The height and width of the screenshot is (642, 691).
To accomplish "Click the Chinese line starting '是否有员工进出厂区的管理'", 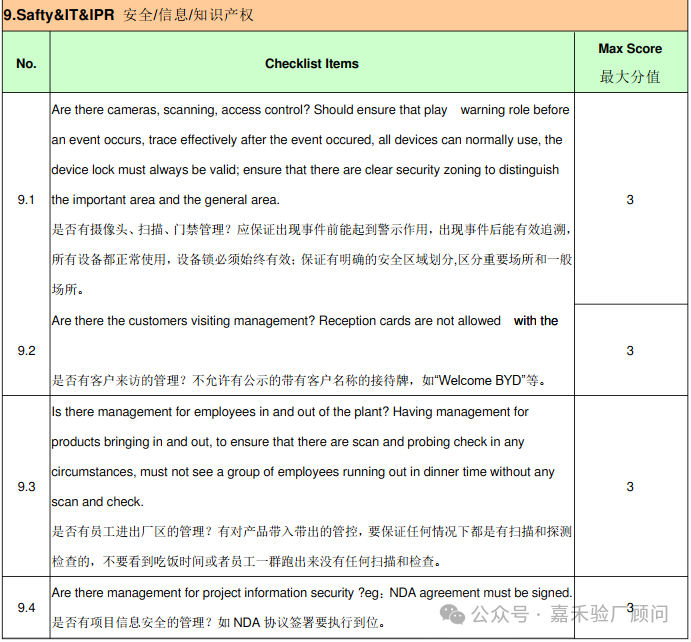I will 312,532.
